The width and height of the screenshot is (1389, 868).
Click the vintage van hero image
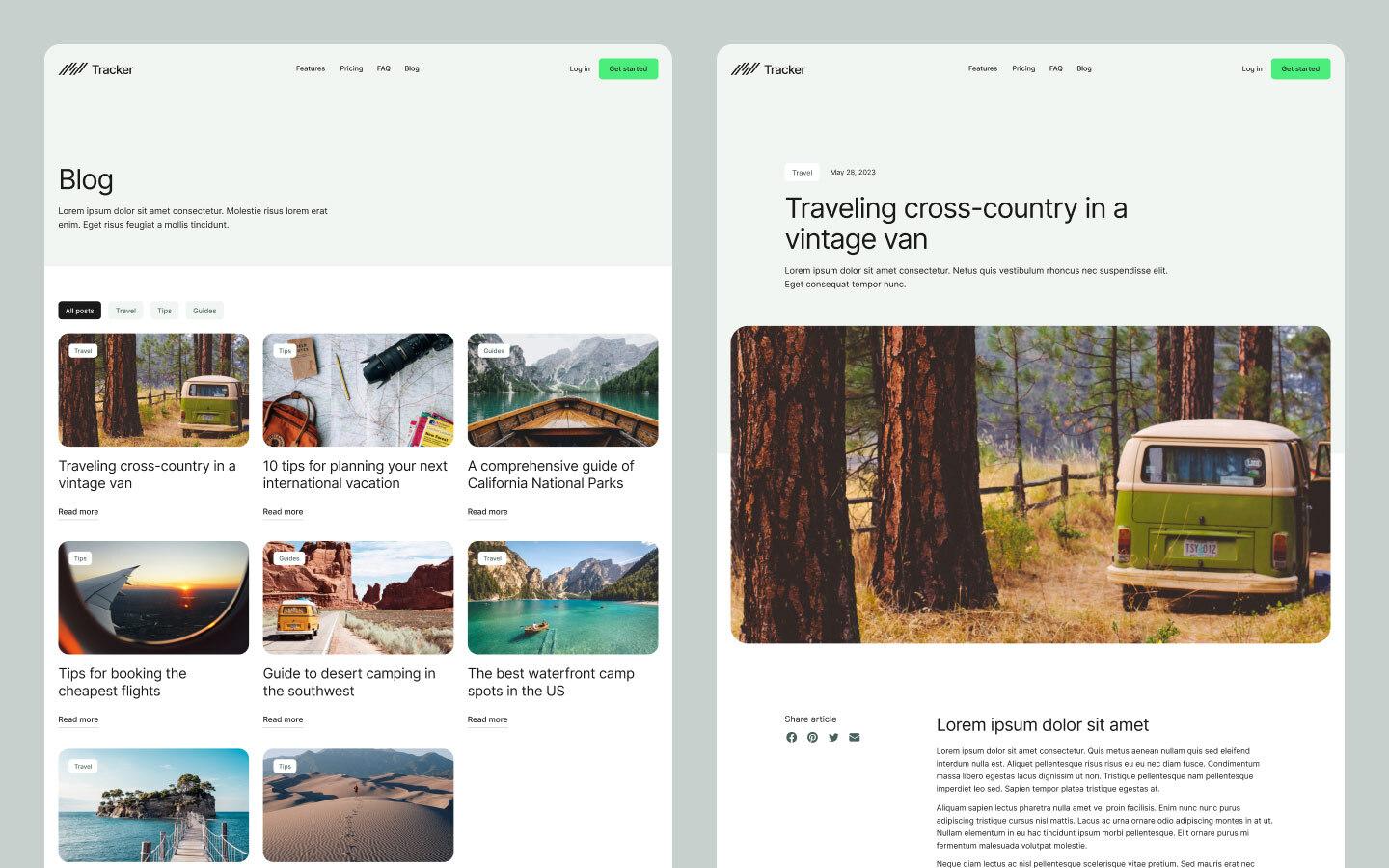(1031, 485)
